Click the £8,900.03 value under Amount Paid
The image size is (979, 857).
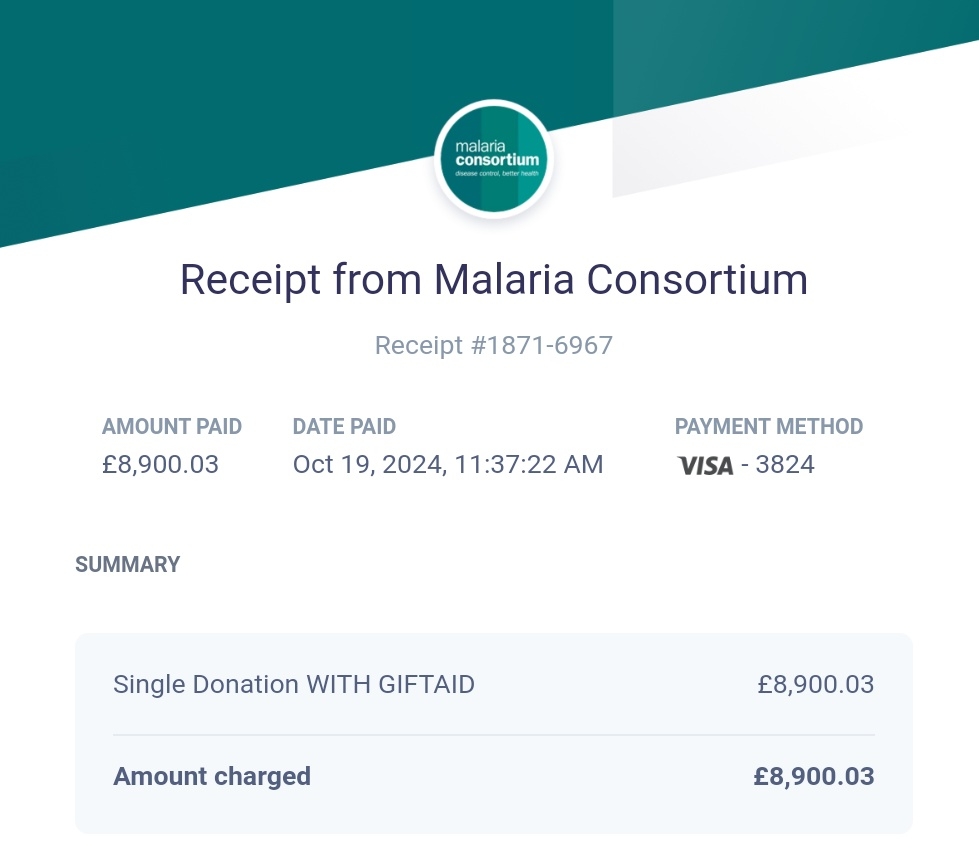click(160, 464)
